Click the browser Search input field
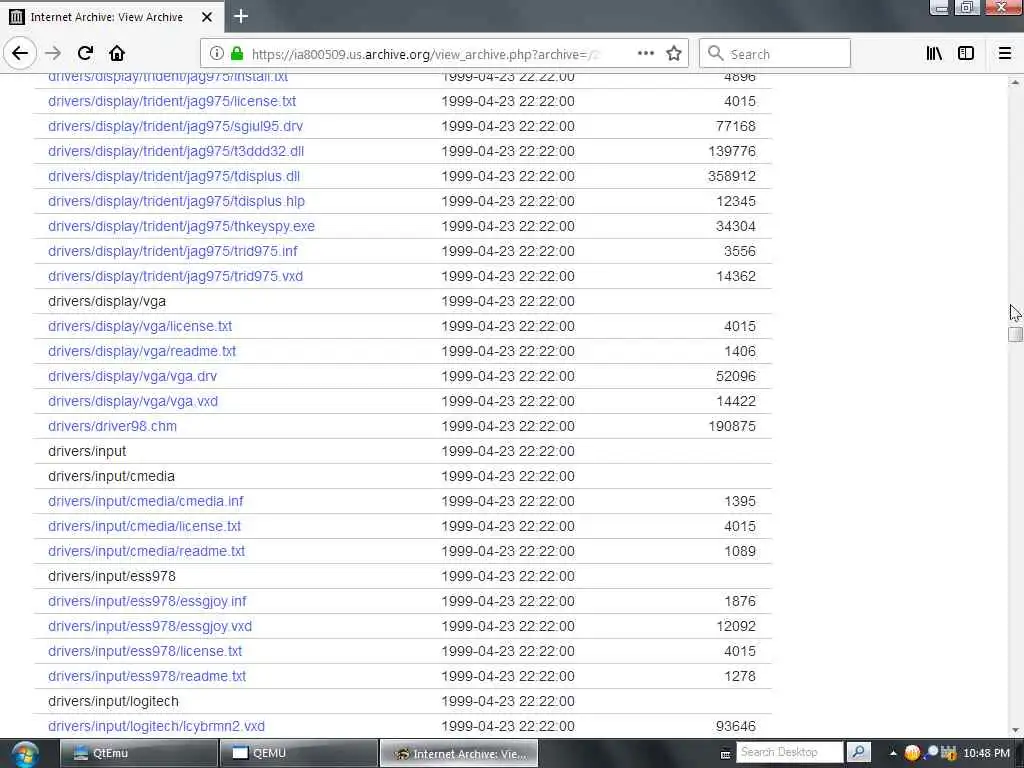The image size is (1024, 768). (x=775, y=54)
